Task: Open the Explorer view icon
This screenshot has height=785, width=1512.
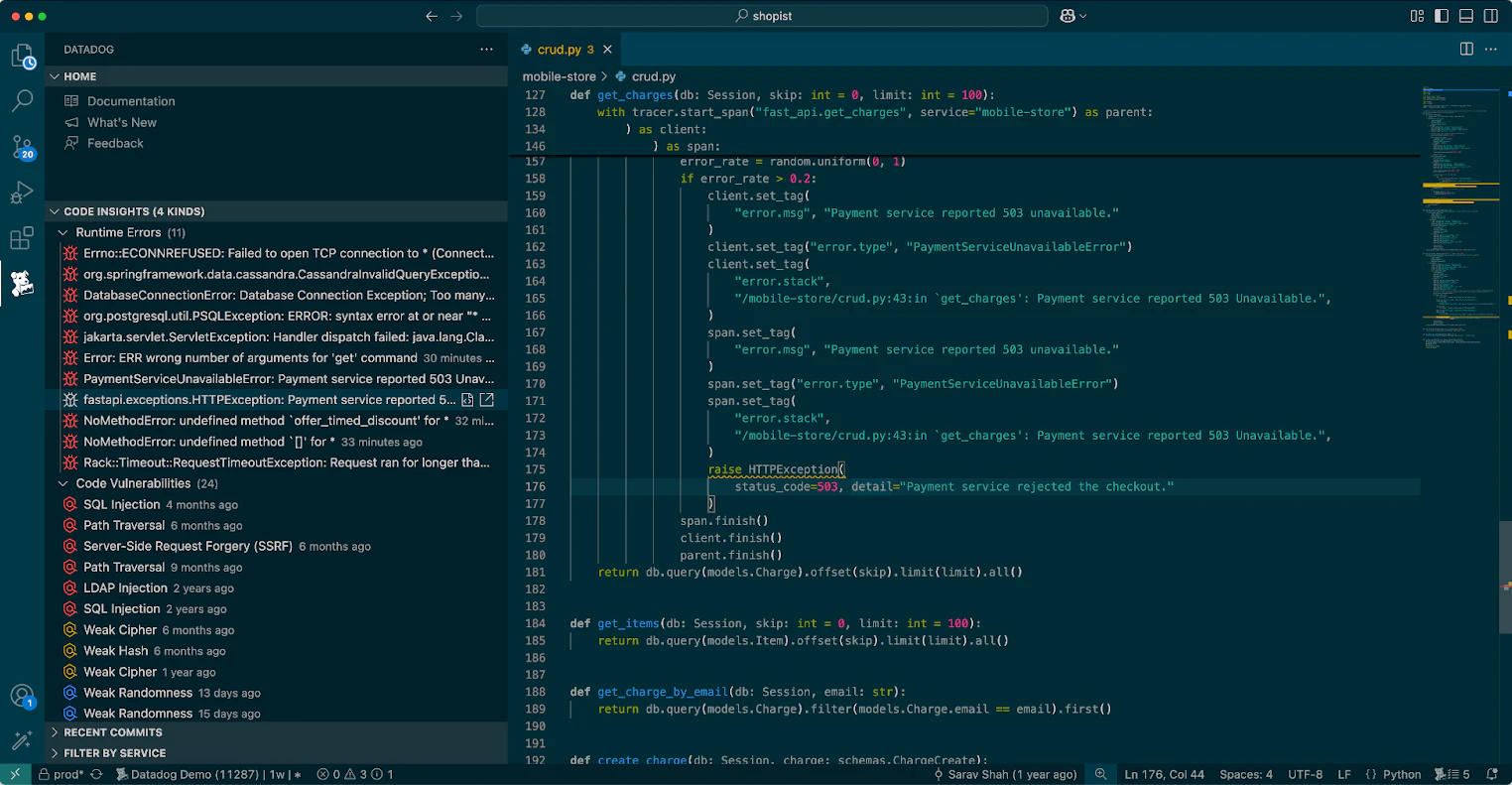Action: pos(22,57)
